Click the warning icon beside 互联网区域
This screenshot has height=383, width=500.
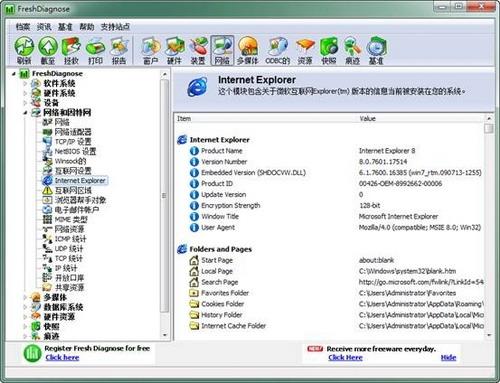click(48, 190)
